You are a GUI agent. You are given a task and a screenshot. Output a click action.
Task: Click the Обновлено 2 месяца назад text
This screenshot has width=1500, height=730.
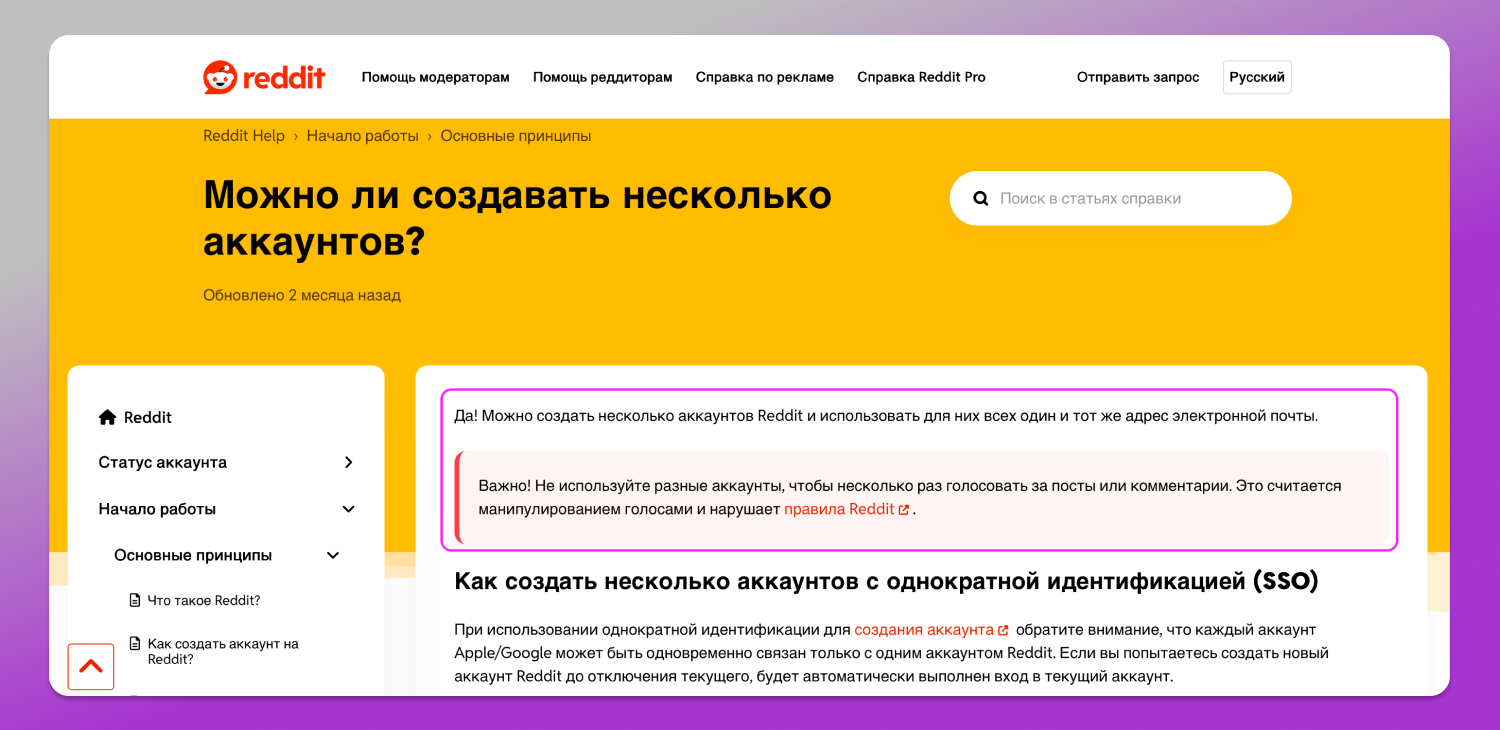point(302,295)
